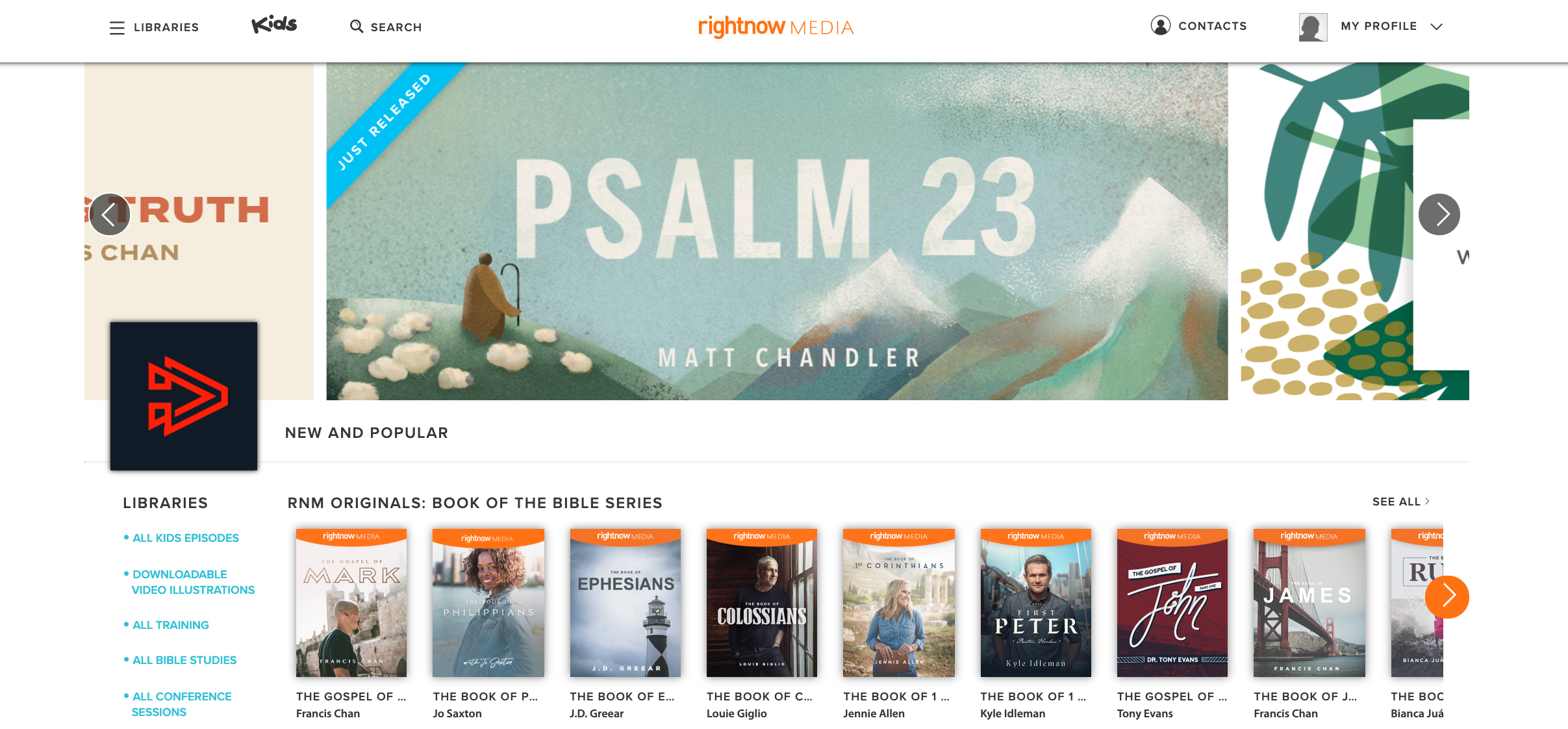Open the Colossians series by Louie Giglio
Image resolution: width=1568 pixels, height=729 pixels.
[x=761, y=603]
